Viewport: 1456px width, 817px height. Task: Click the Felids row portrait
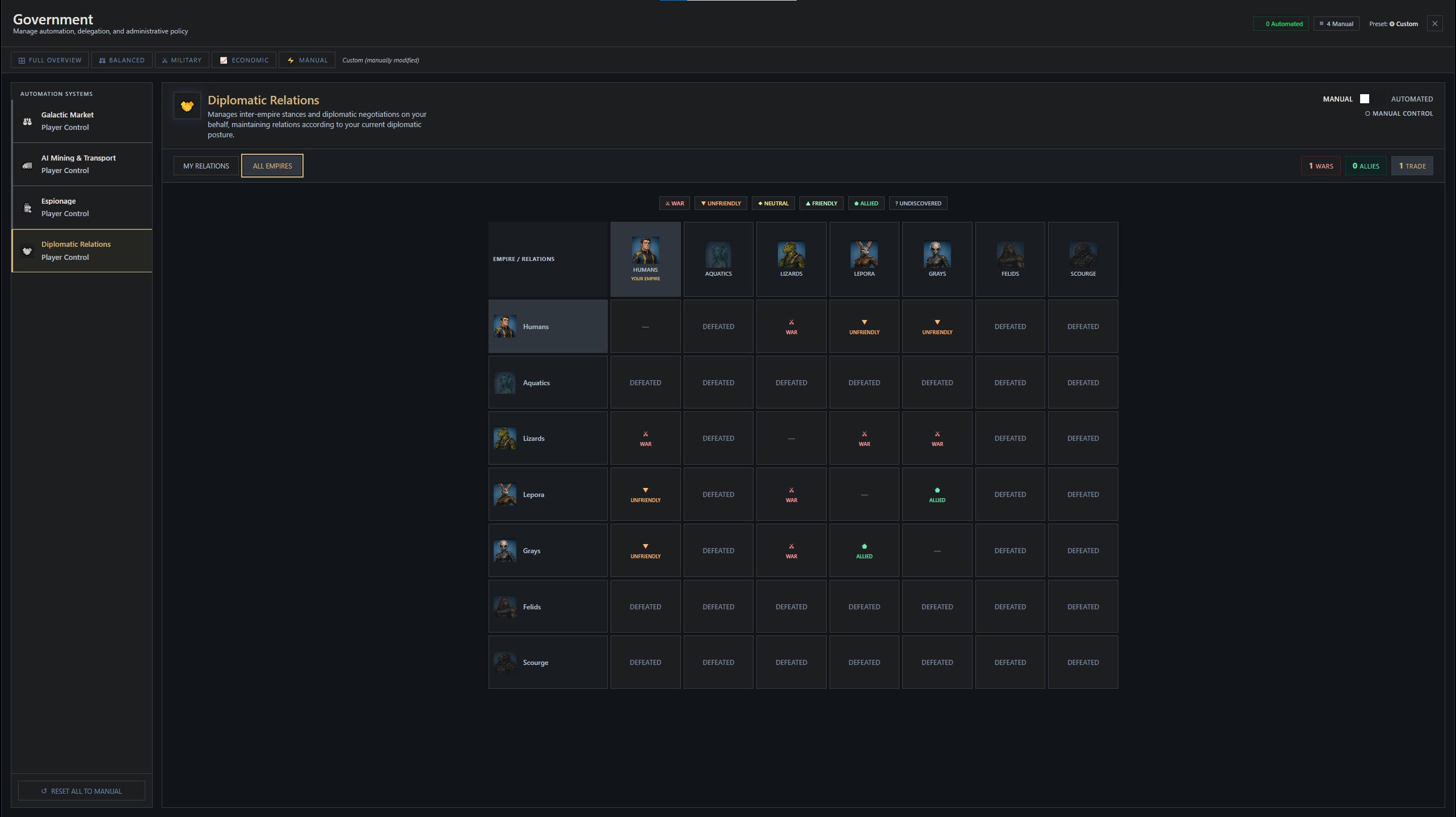[x=505, y=607]
